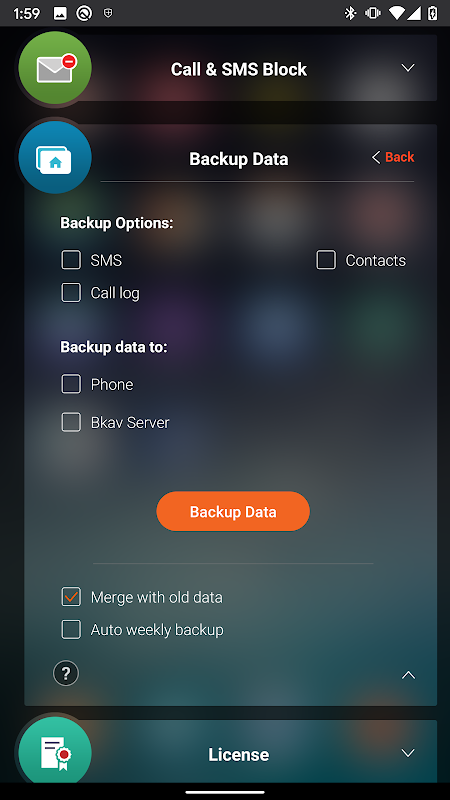Open the help question mark icon
This screenshot has height=800, width=450.
[x=66, y=673]
